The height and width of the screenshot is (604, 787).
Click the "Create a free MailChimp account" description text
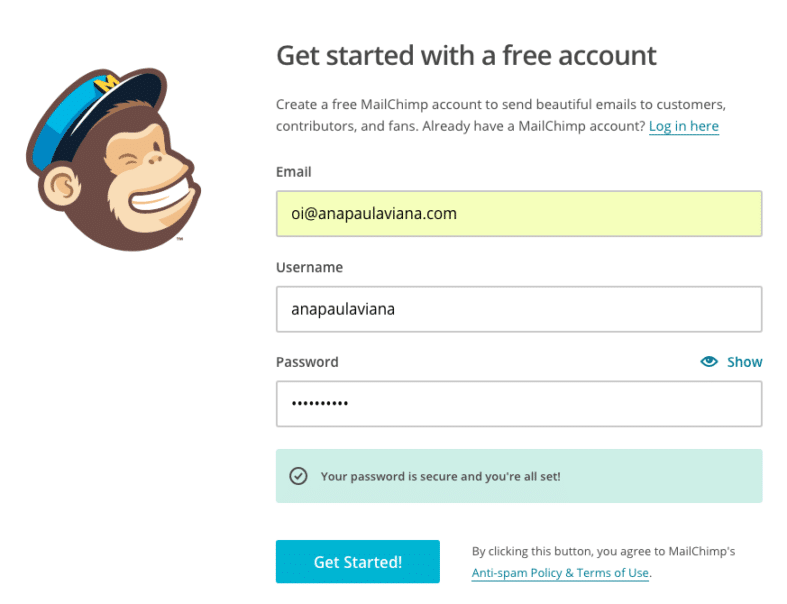click(x=501, y=115)
